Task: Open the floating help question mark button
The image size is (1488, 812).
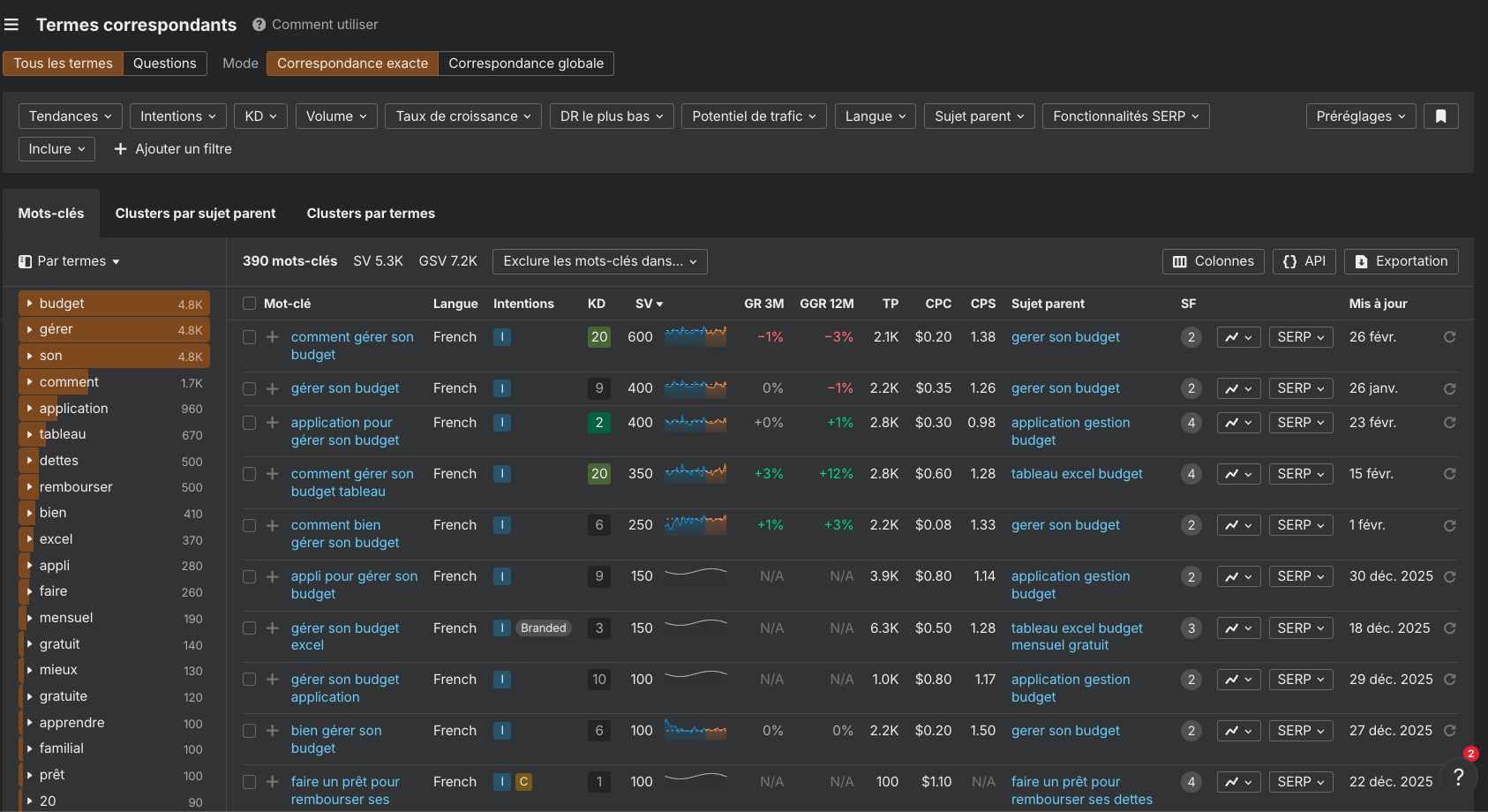Action: [1459, 777]
